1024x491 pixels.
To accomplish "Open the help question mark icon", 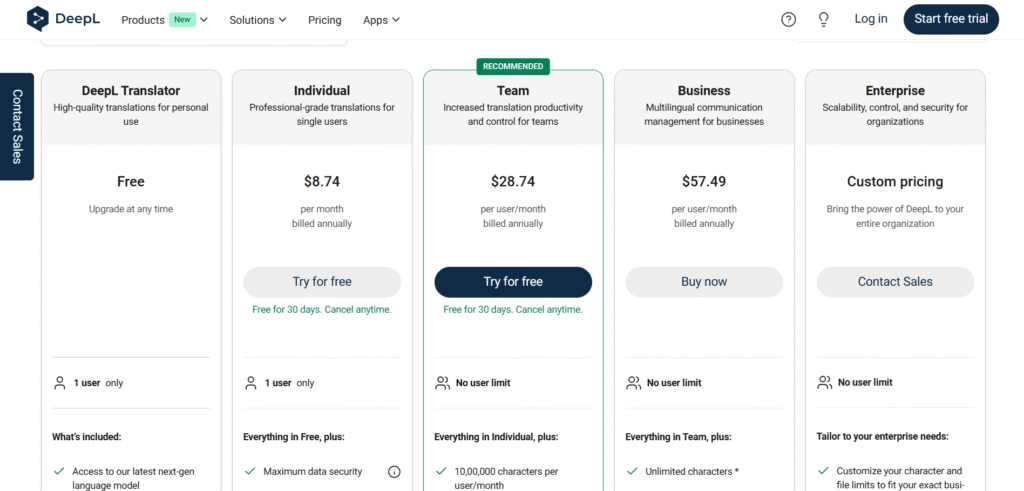I will pyautogui.click(x=788, y=20).
